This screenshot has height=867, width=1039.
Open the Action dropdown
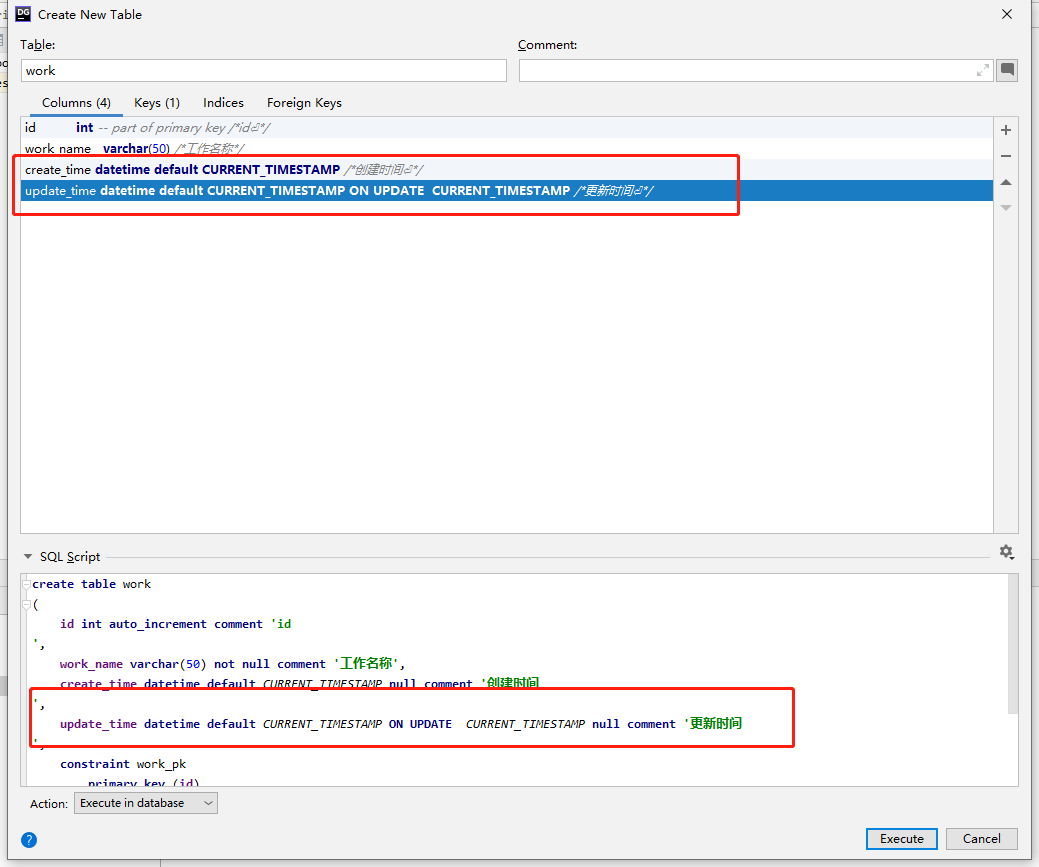tap(145, 803)
